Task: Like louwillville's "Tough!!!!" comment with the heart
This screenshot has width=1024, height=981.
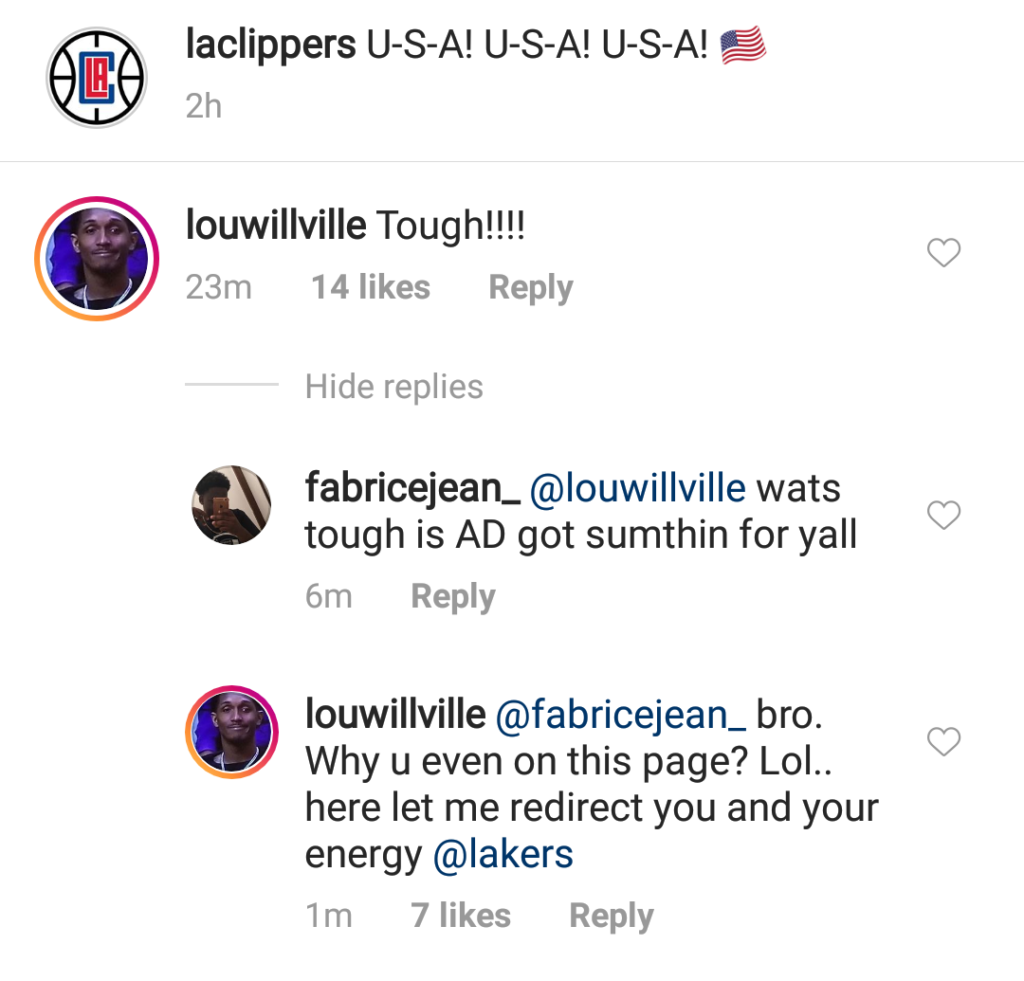Action: click(944, 253)
